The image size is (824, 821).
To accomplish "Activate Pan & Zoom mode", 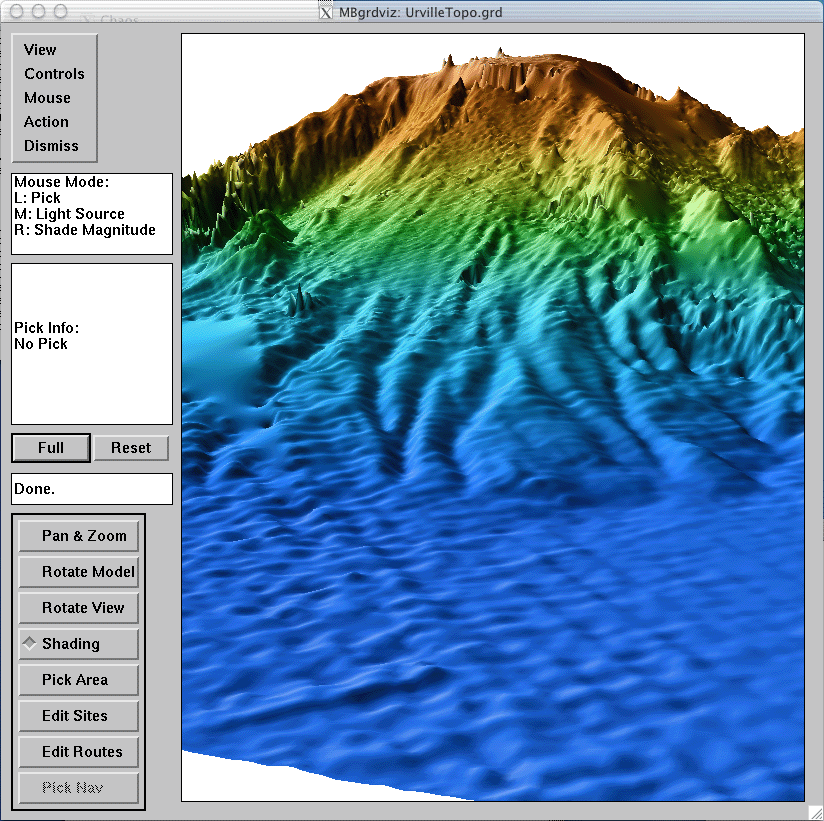I will [78, 535].
